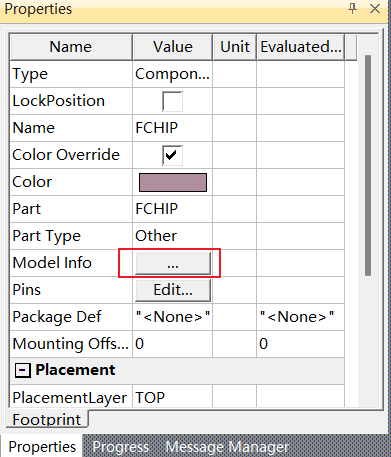Open Model Info ellipsis button
Screen dimensions: 391x457
pos(173,263)
